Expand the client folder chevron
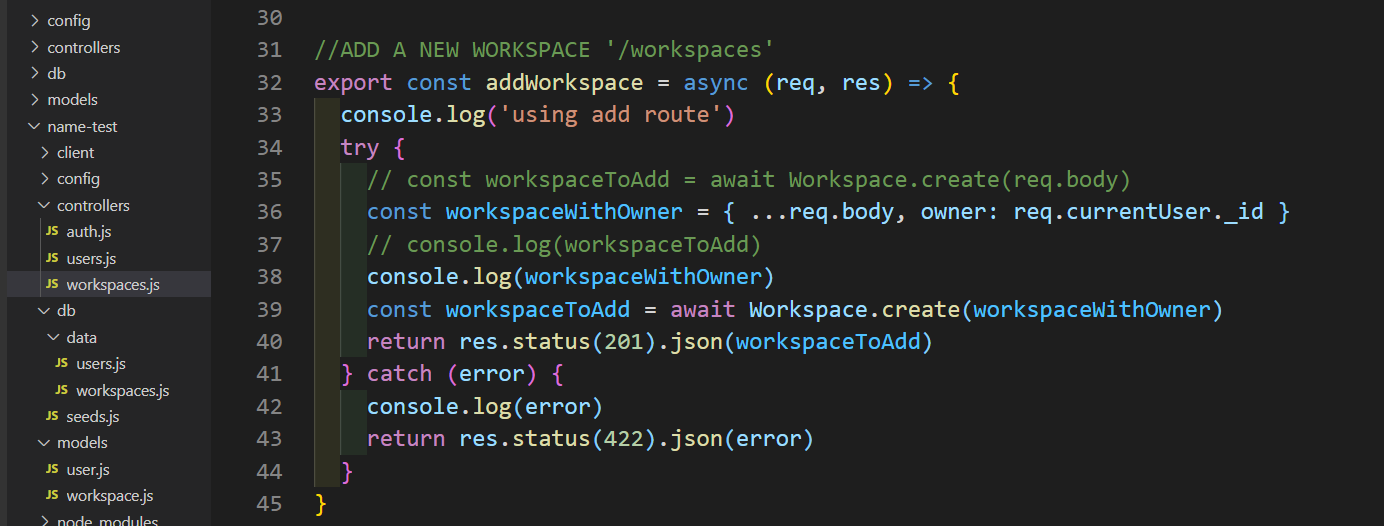 [x=44, y=153]
